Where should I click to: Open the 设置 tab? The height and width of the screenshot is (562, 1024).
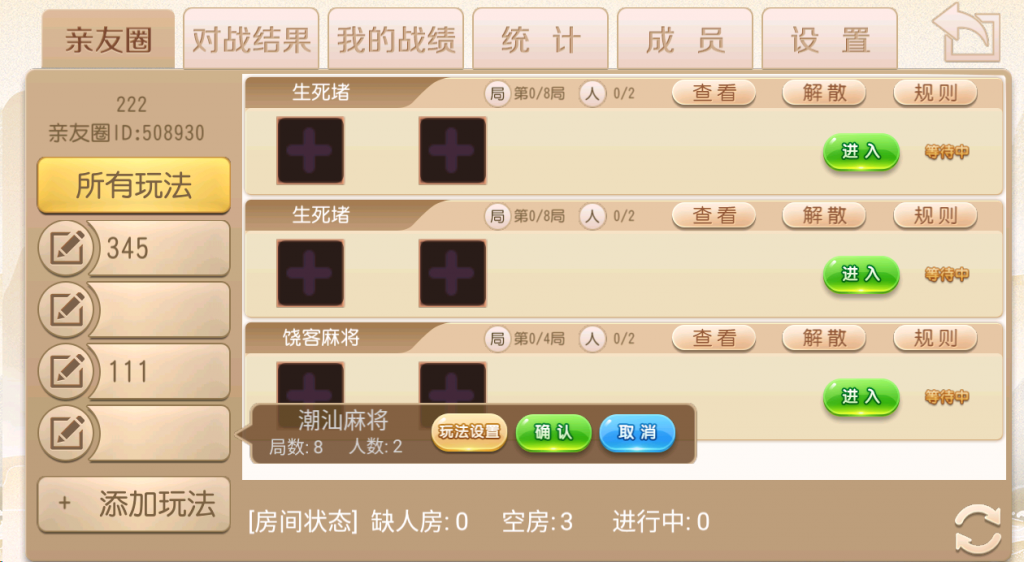pos(829,39)
